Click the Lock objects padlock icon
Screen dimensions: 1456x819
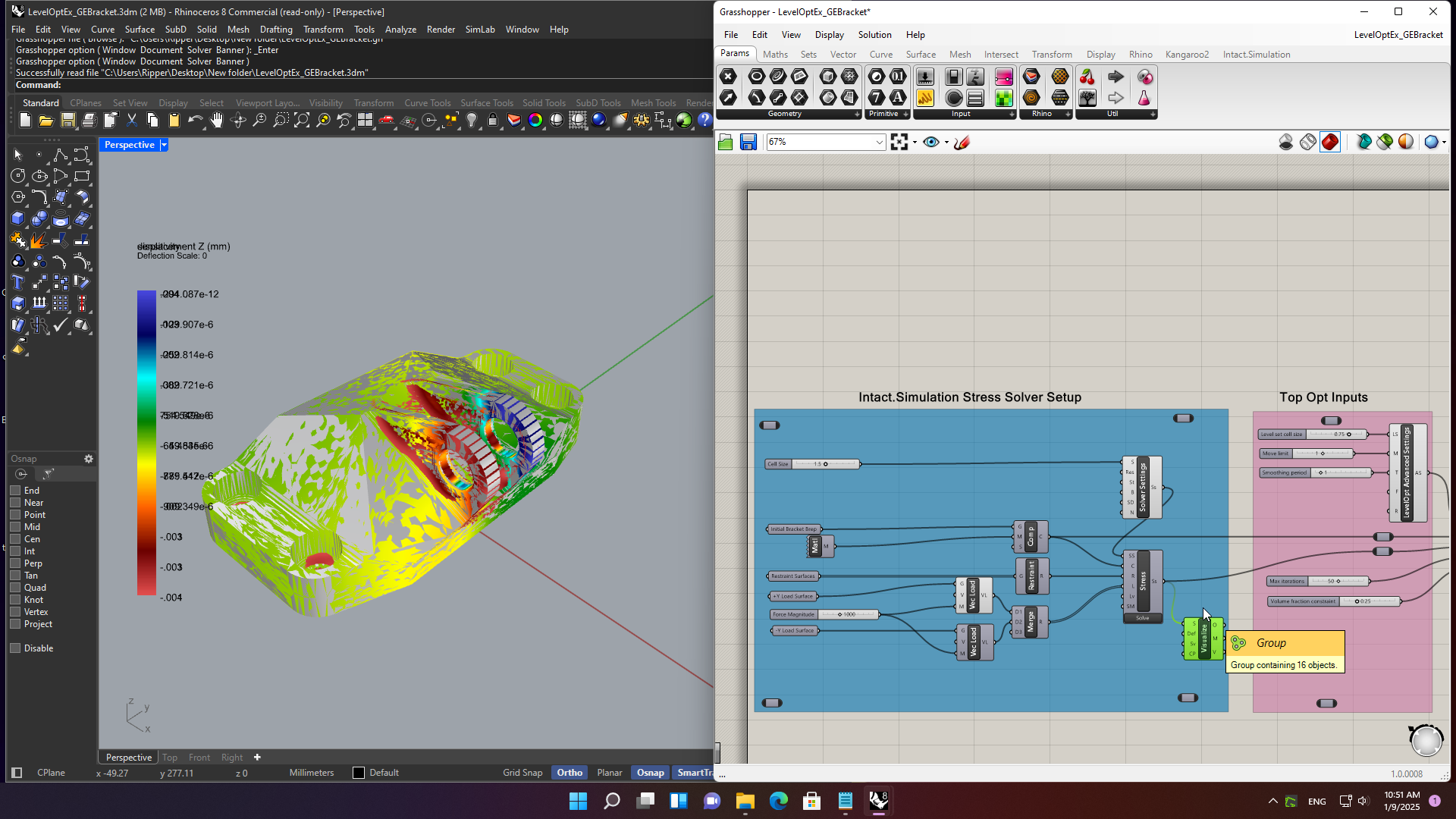click(493, 121)
